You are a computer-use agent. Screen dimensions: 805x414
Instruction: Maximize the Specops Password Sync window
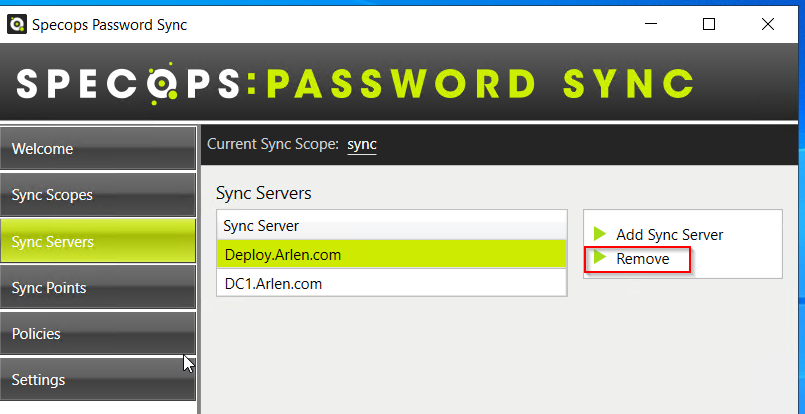[709, 24]
